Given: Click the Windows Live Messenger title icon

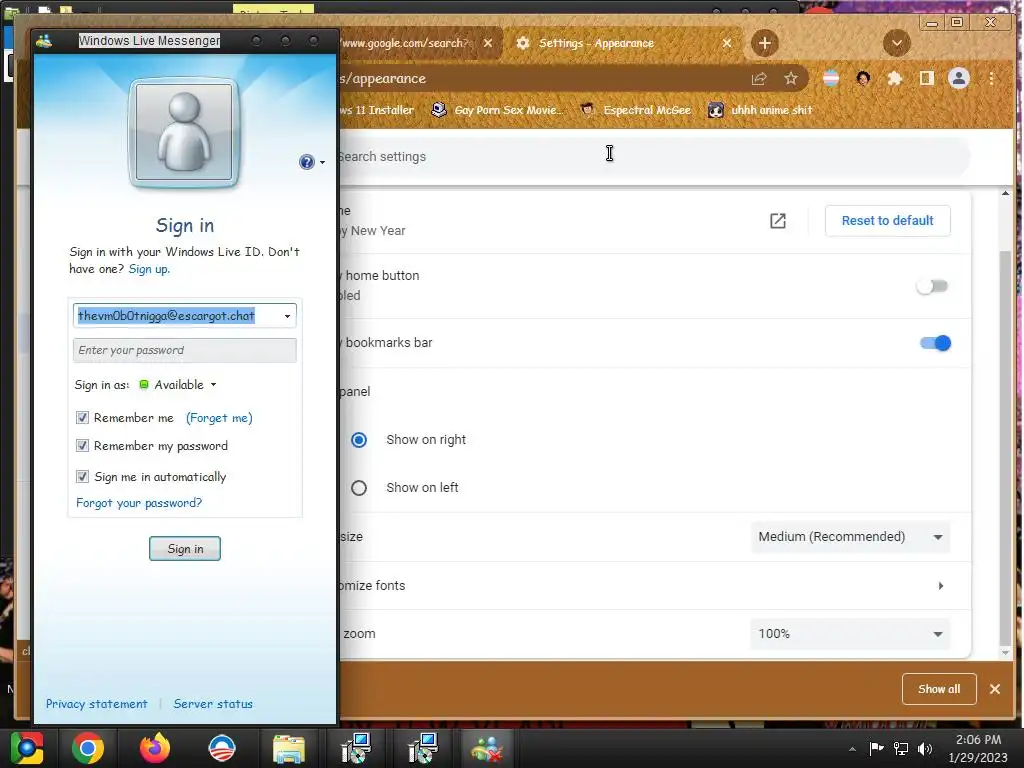Looking at the screenshot, I should point(44,41).
